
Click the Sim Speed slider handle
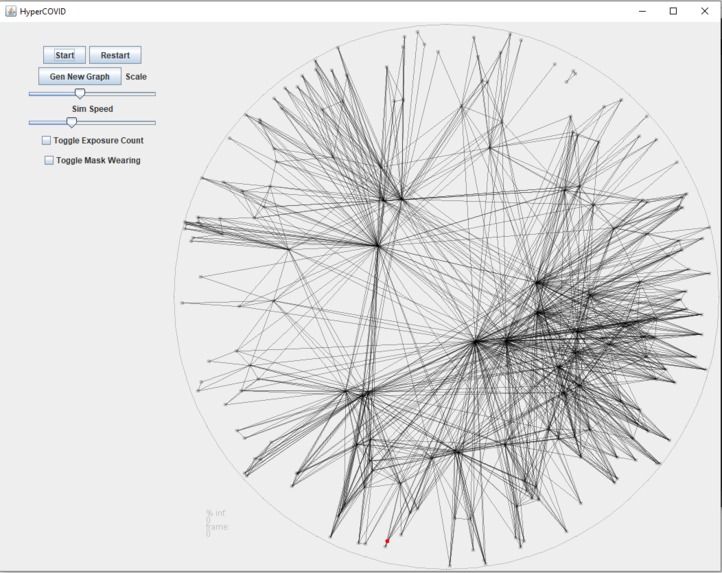click(71, 123)
